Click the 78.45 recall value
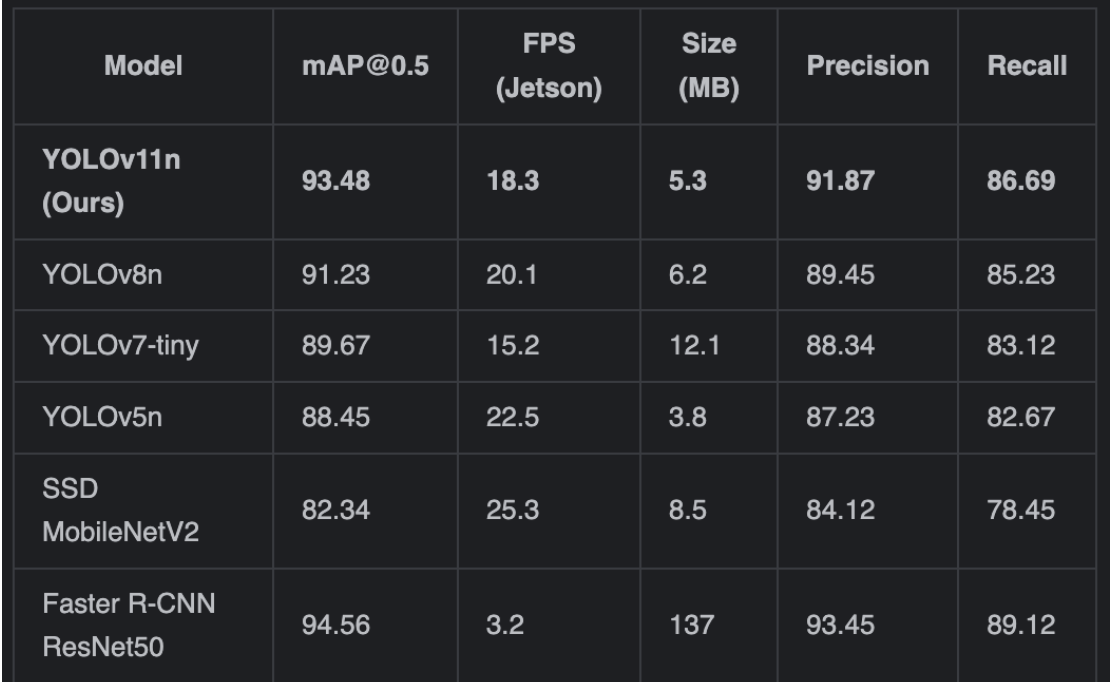Image resolution: width=1110 pixels, height=682 pixels. (1020, 511)
